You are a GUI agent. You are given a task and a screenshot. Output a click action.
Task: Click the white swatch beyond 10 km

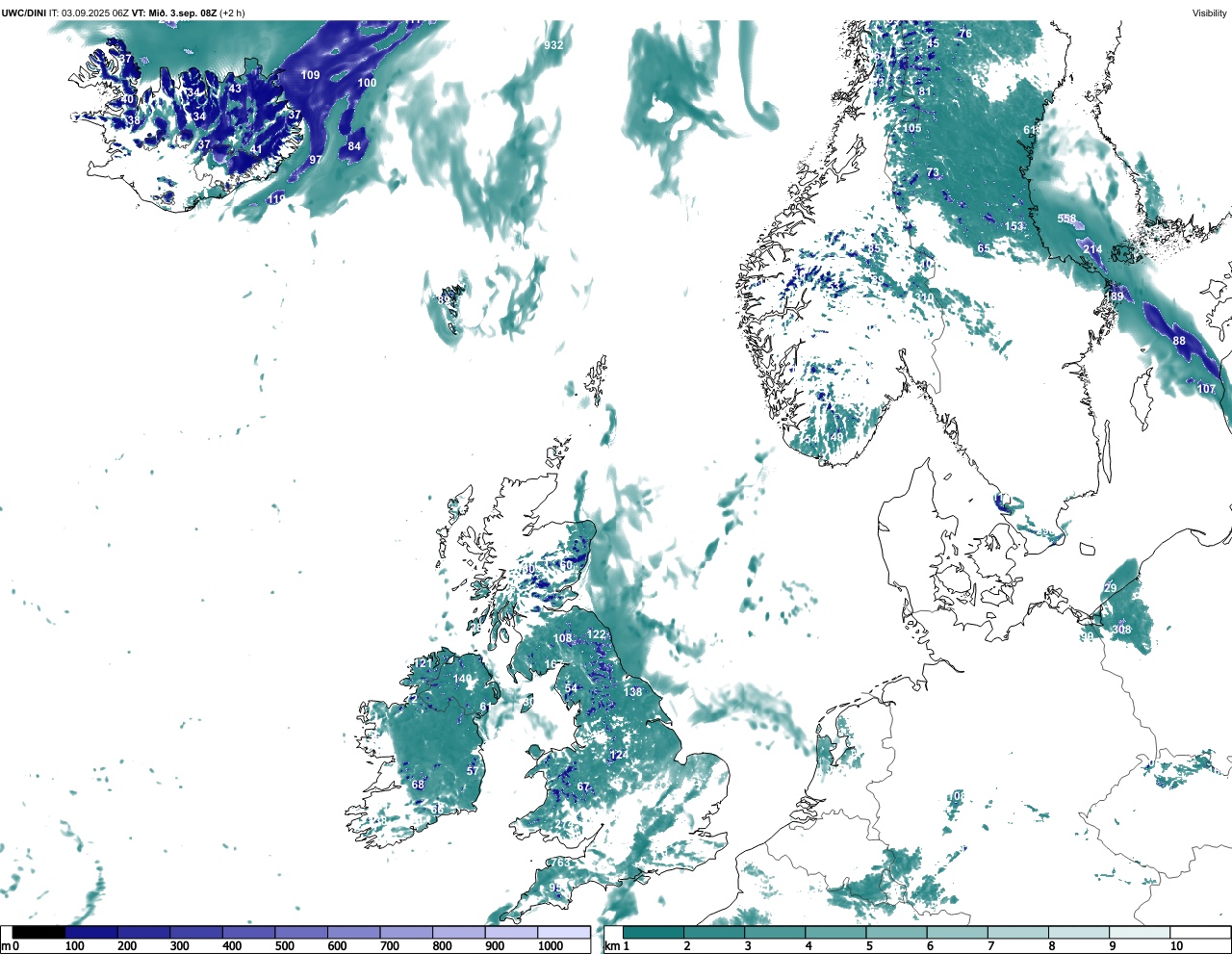(x=1199, y=932)
